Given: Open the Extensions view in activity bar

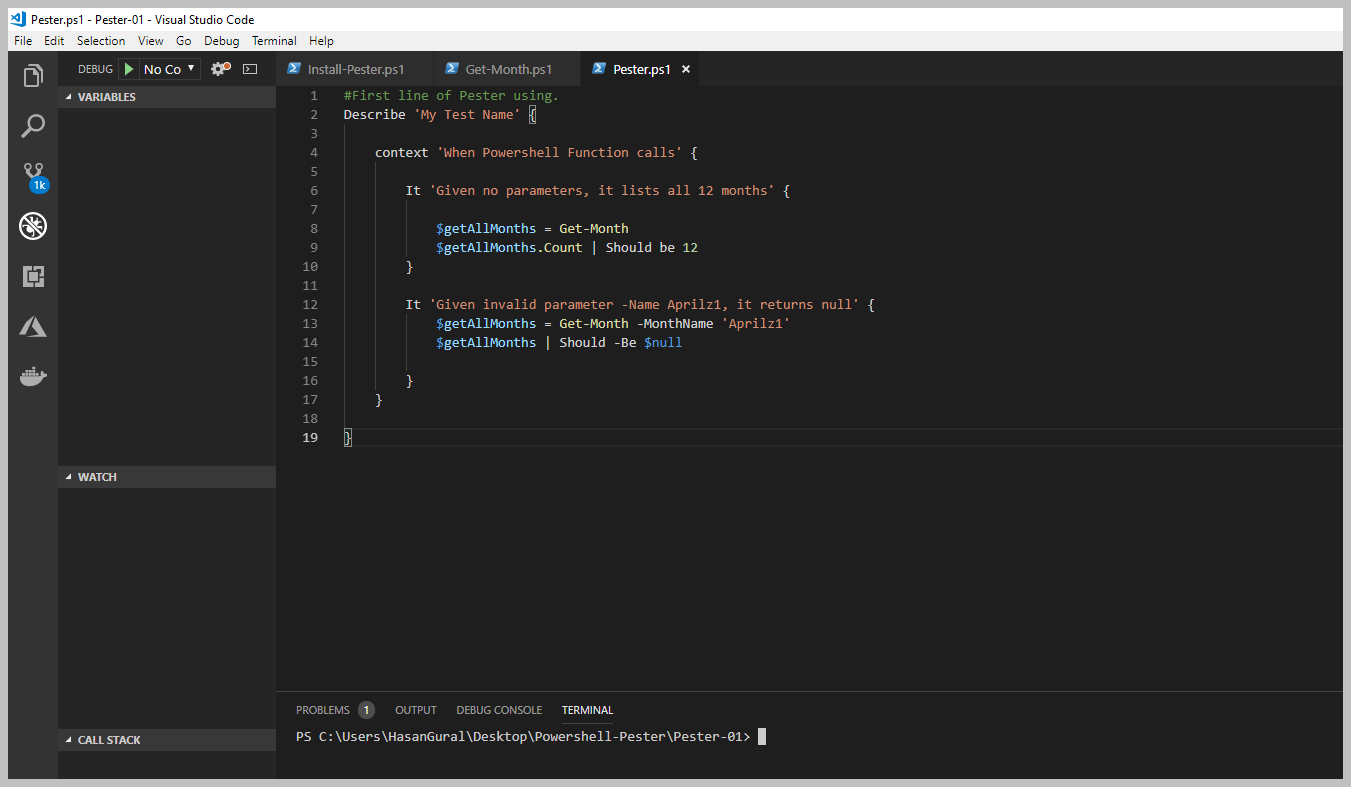Looking at the screenshot, I should [33, 277].
